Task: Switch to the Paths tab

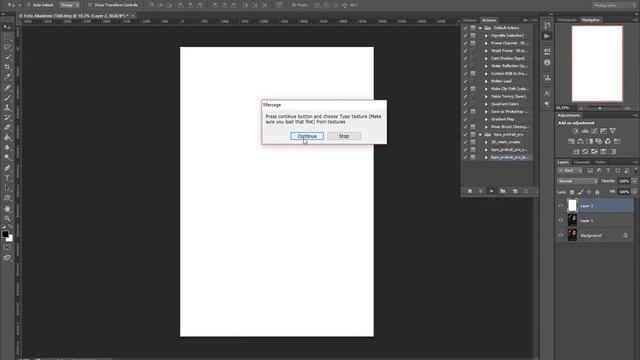Action: 601,162
